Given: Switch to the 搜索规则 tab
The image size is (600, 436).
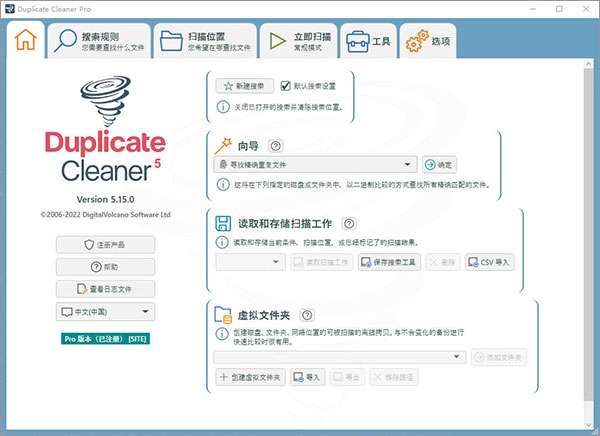Looking at the screenshot, I should tap(99, 41).
